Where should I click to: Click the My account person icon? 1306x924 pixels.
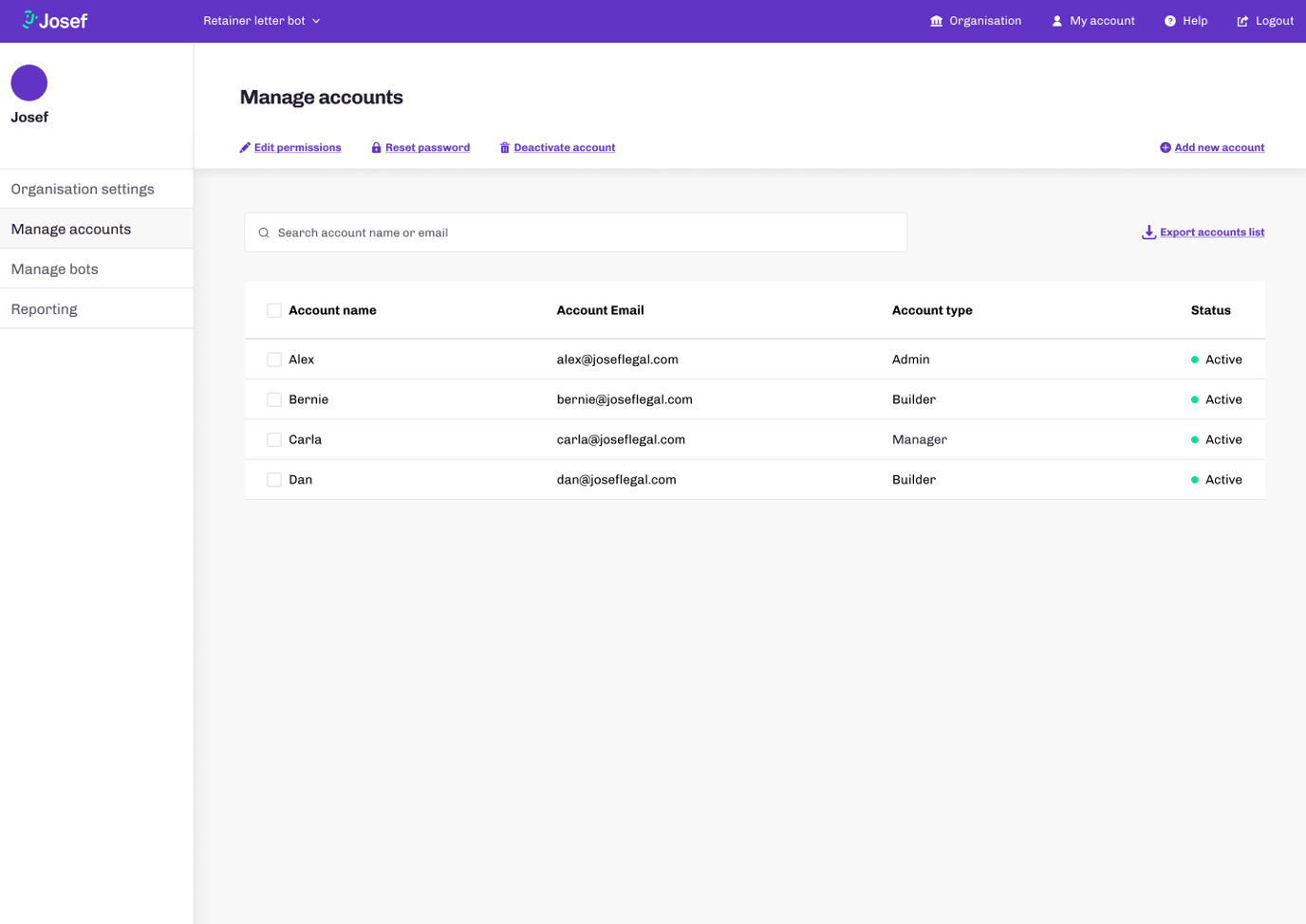(x=1056, y=21)
